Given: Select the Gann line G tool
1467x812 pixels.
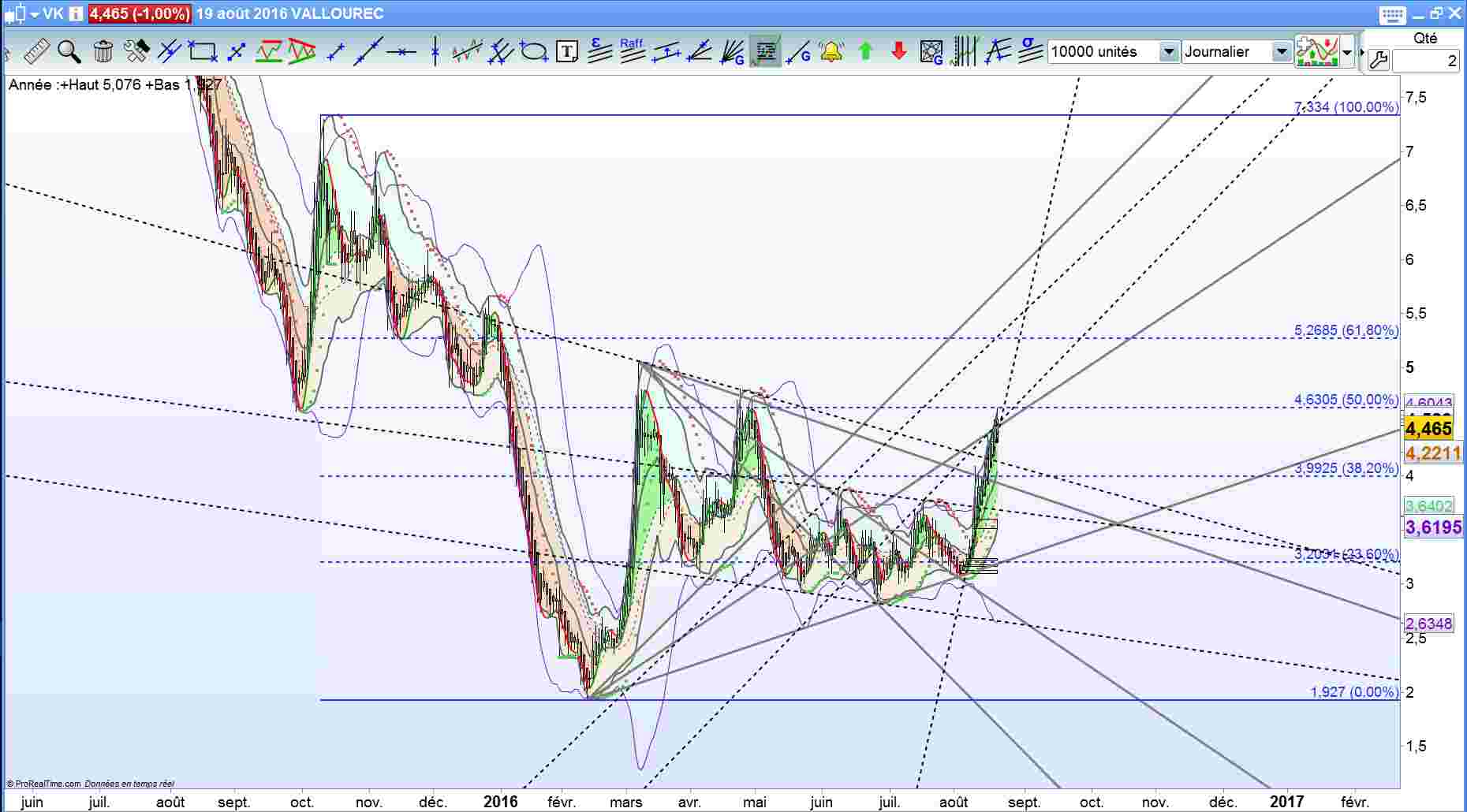Looking at the screenshot, I should pyautogui.click(x=798, y=52).
